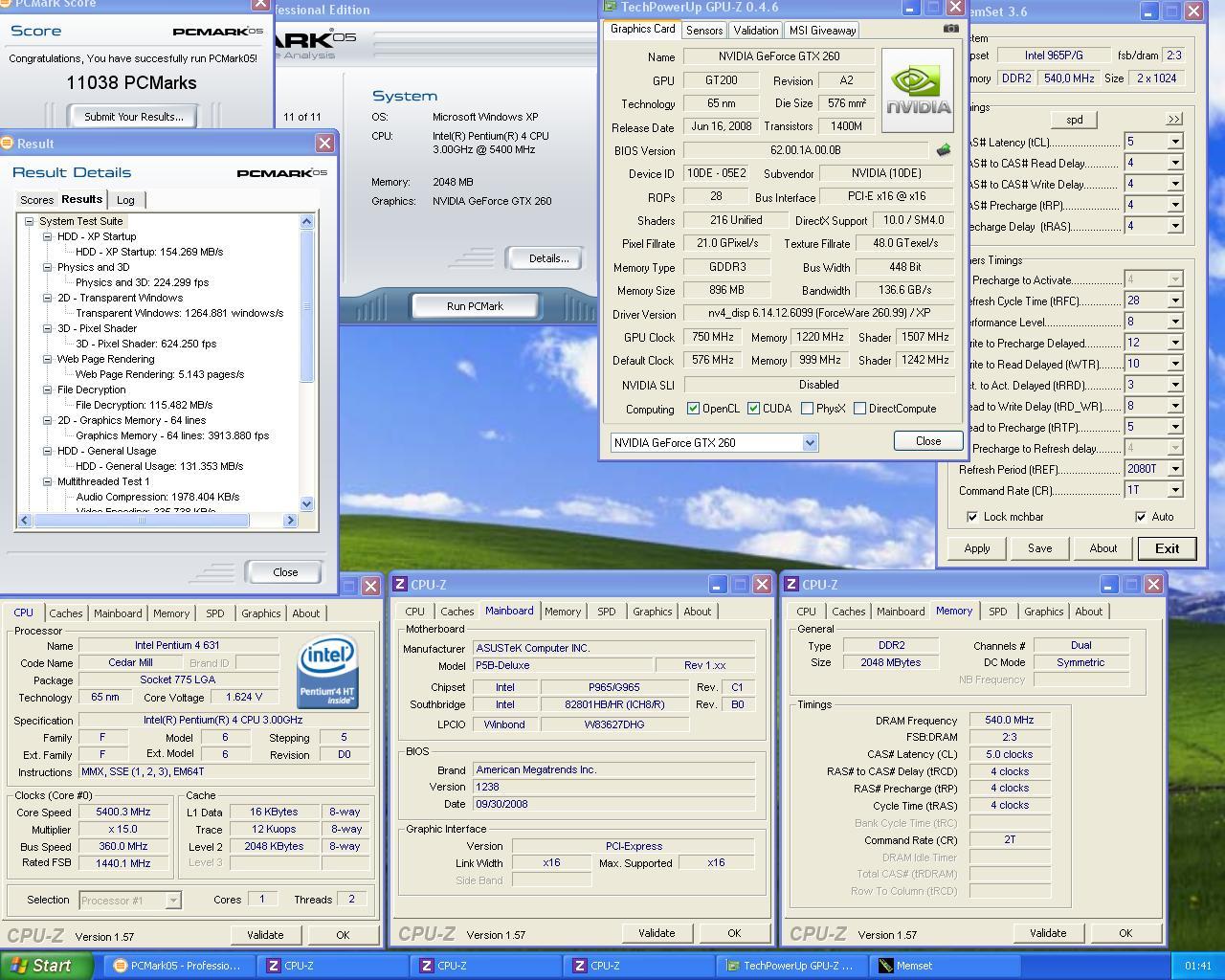Open the SPD tab in CPU-Z Memory window
Screen dimensions: 1225x980
click(x=997, y=612)
